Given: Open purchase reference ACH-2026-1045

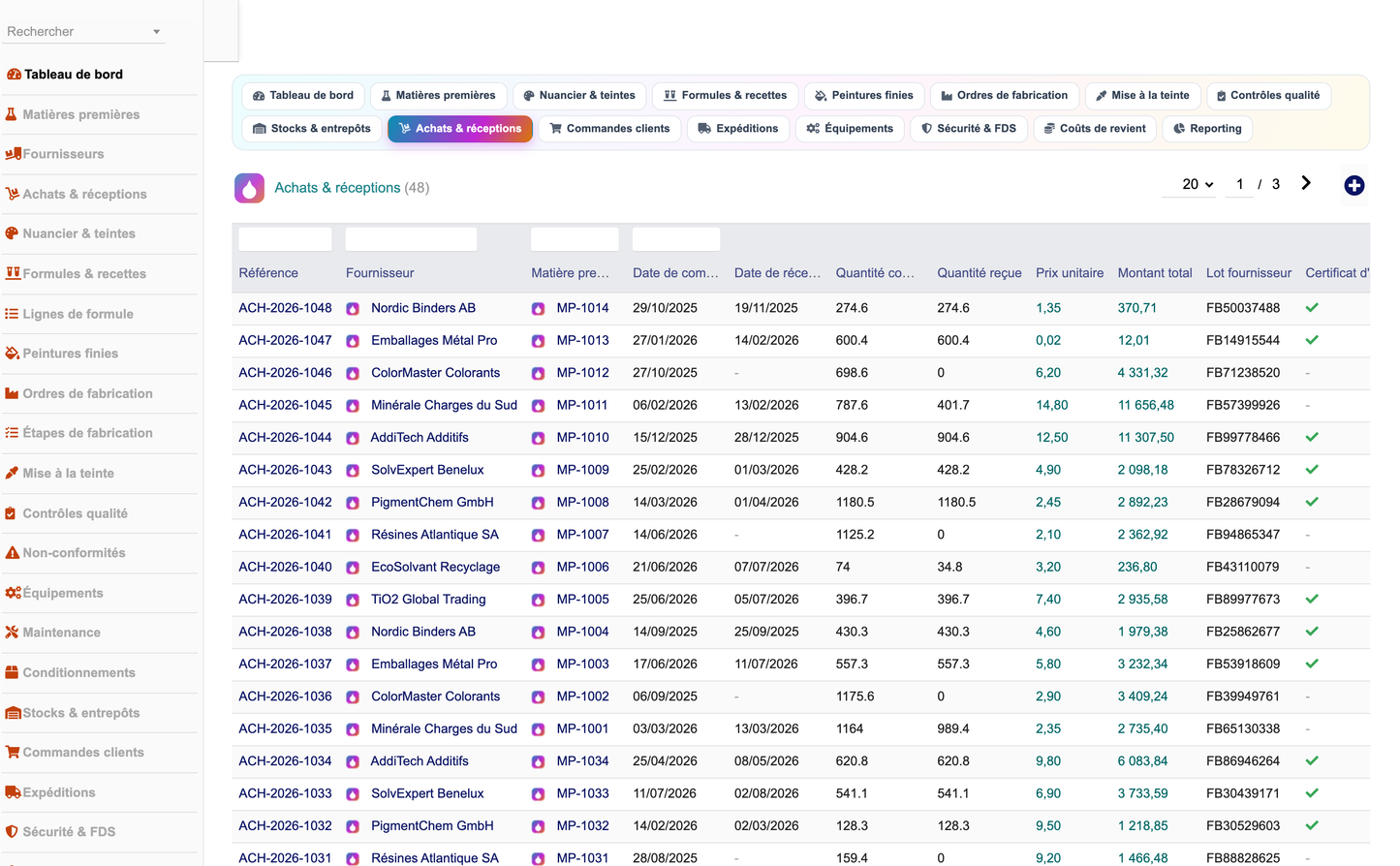Looking at the screenshot, I should pos(285,405).
